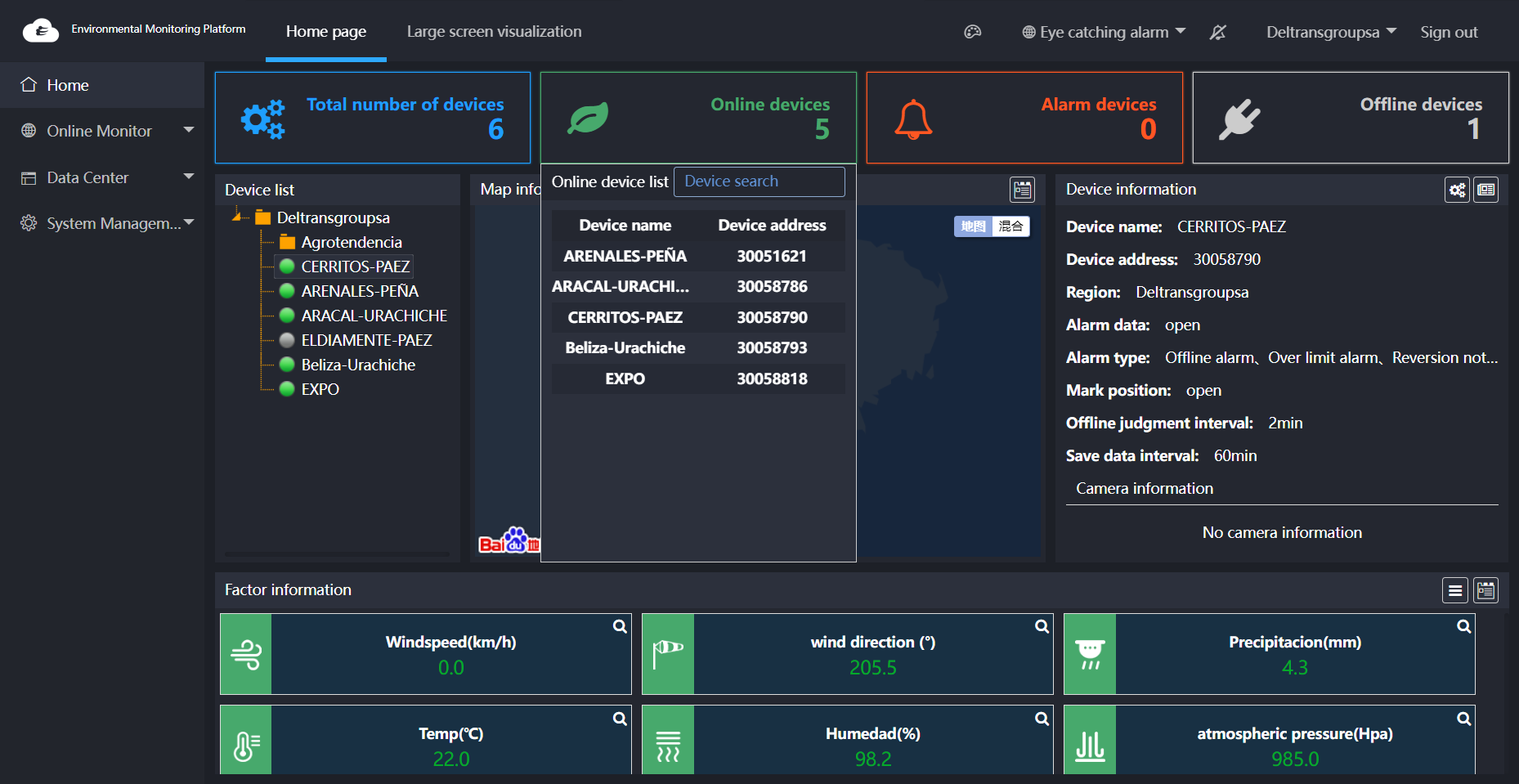Open the Eye catching alarm dropdown
Screen dimensions: 1519x784
click(x=1104, y=32)
